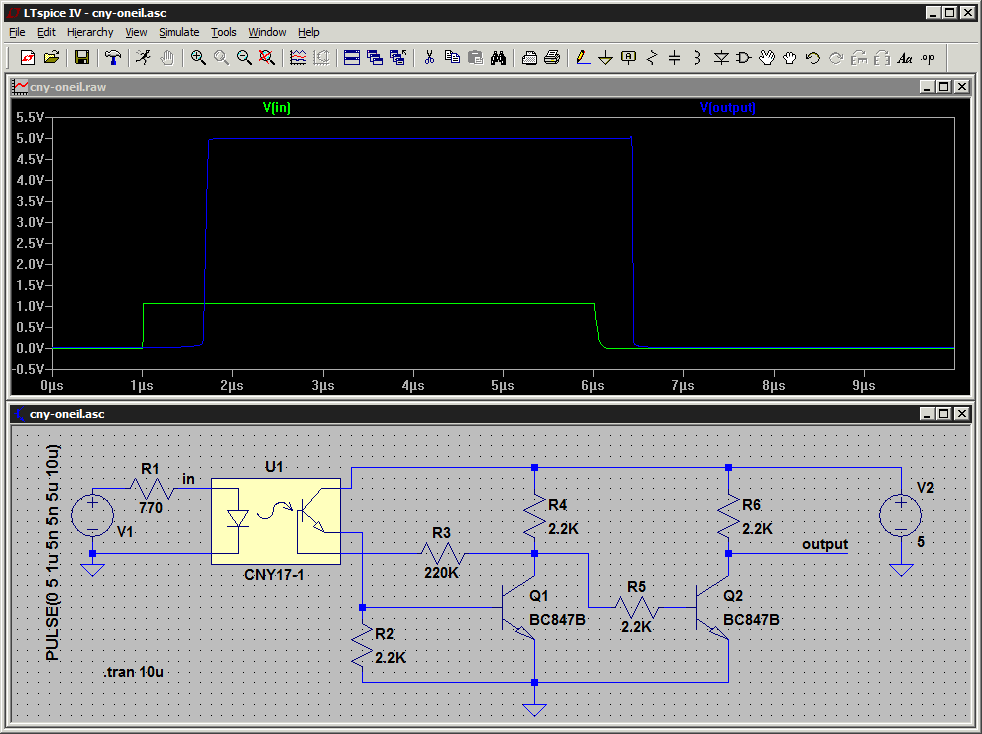Open a file via the folder icon

pyautogui.click(x=51, y=58)
